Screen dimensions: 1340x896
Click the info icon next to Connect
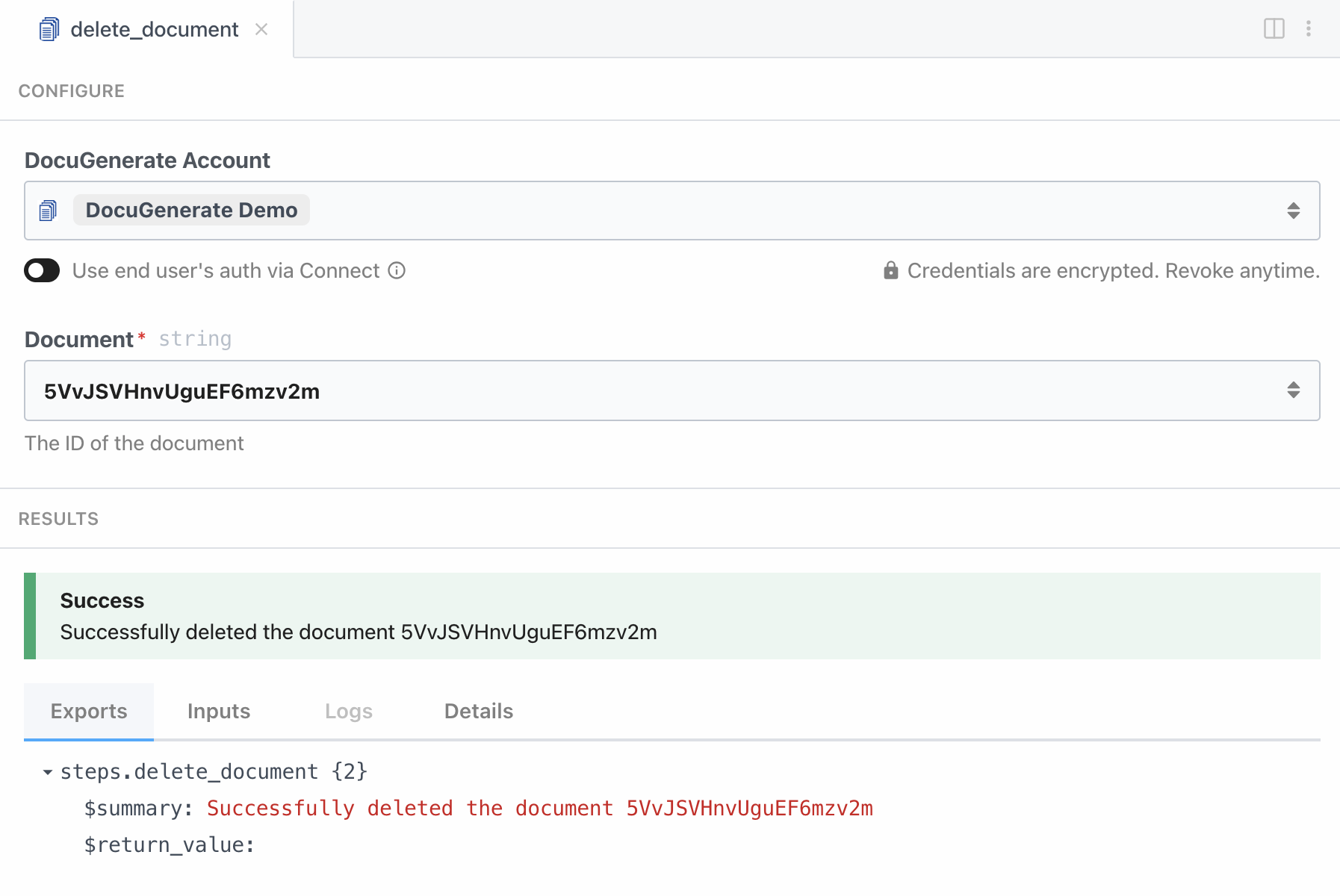[x=397, y=270]
